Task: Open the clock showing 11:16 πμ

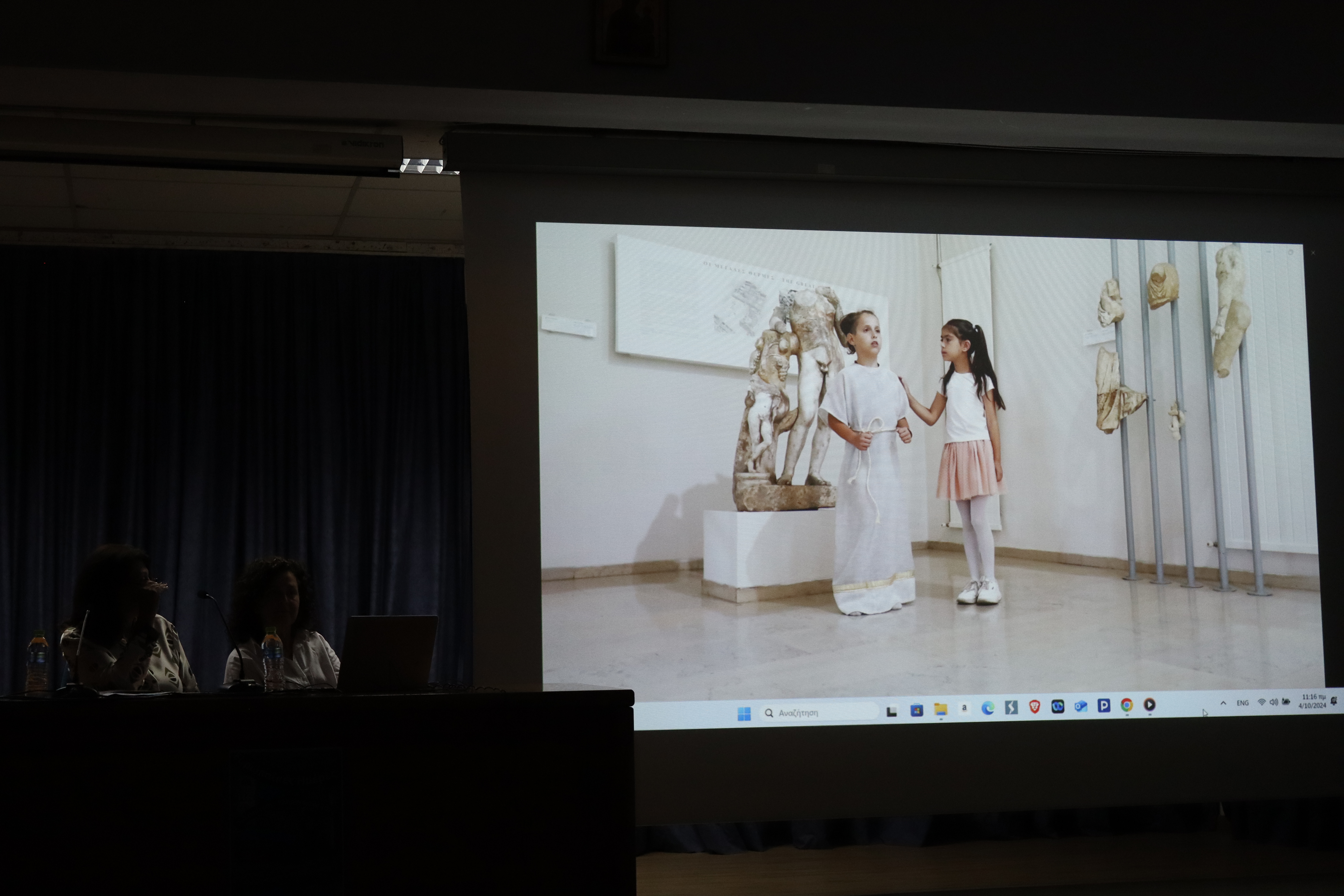Action: 1313,701
